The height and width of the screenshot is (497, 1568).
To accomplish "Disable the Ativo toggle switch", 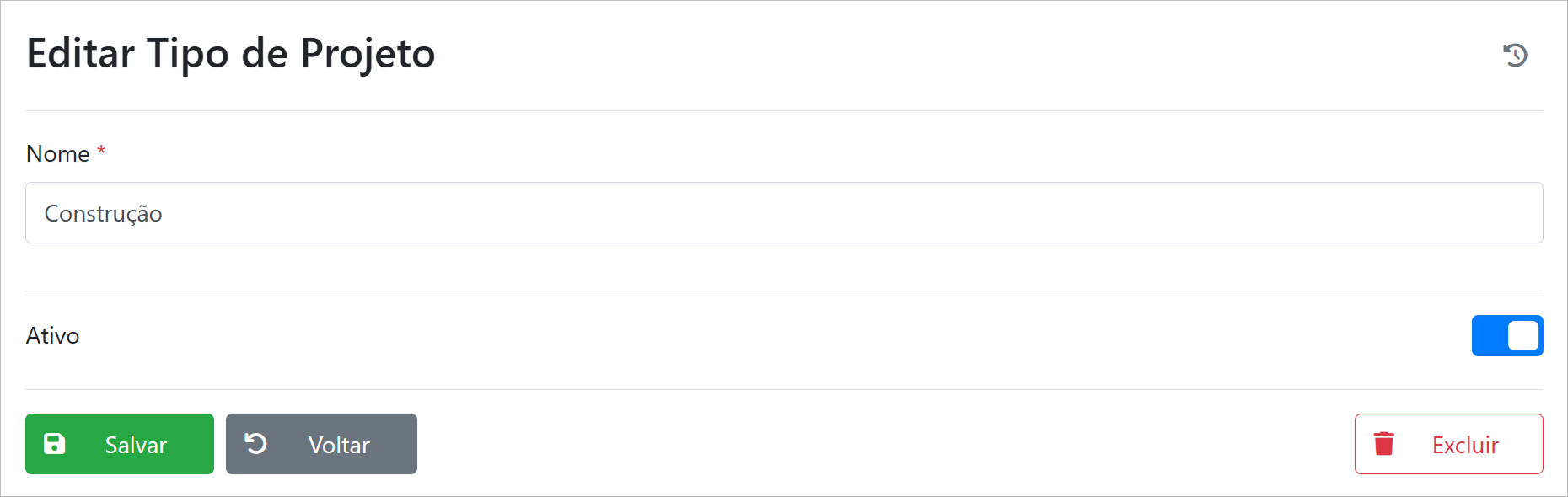I will (x=1506, y=335).
